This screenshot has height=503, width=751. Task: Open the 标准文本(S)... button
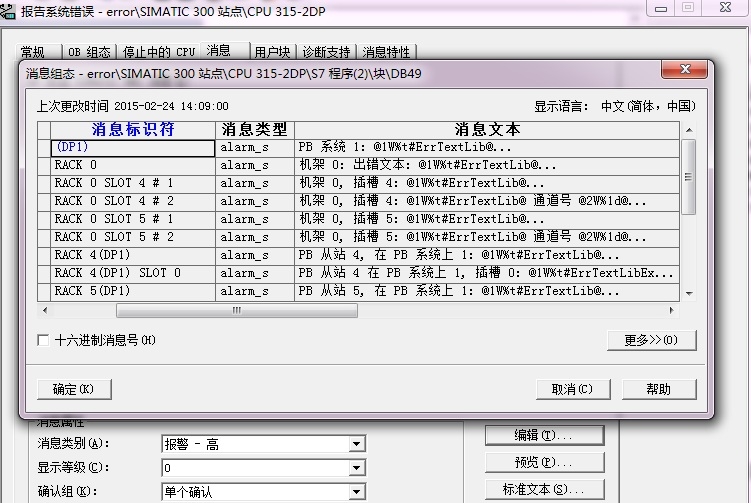point(545,490)
